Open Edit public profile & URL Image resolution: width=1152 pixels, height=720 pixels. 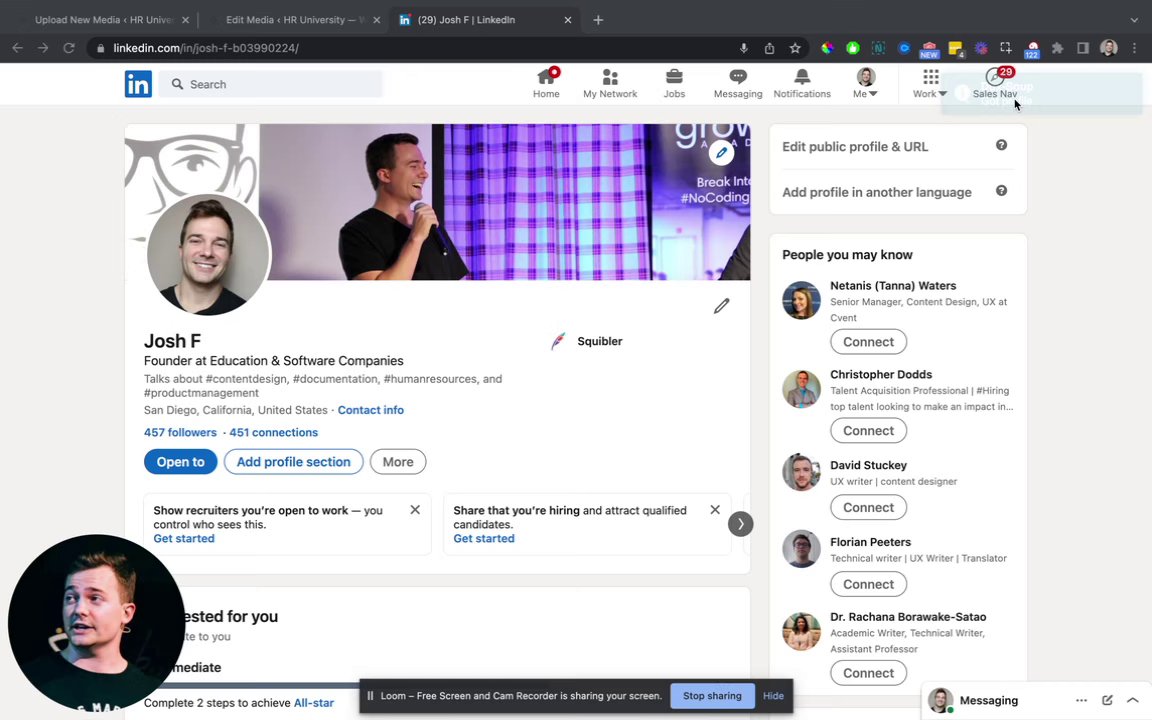[855, 146]
